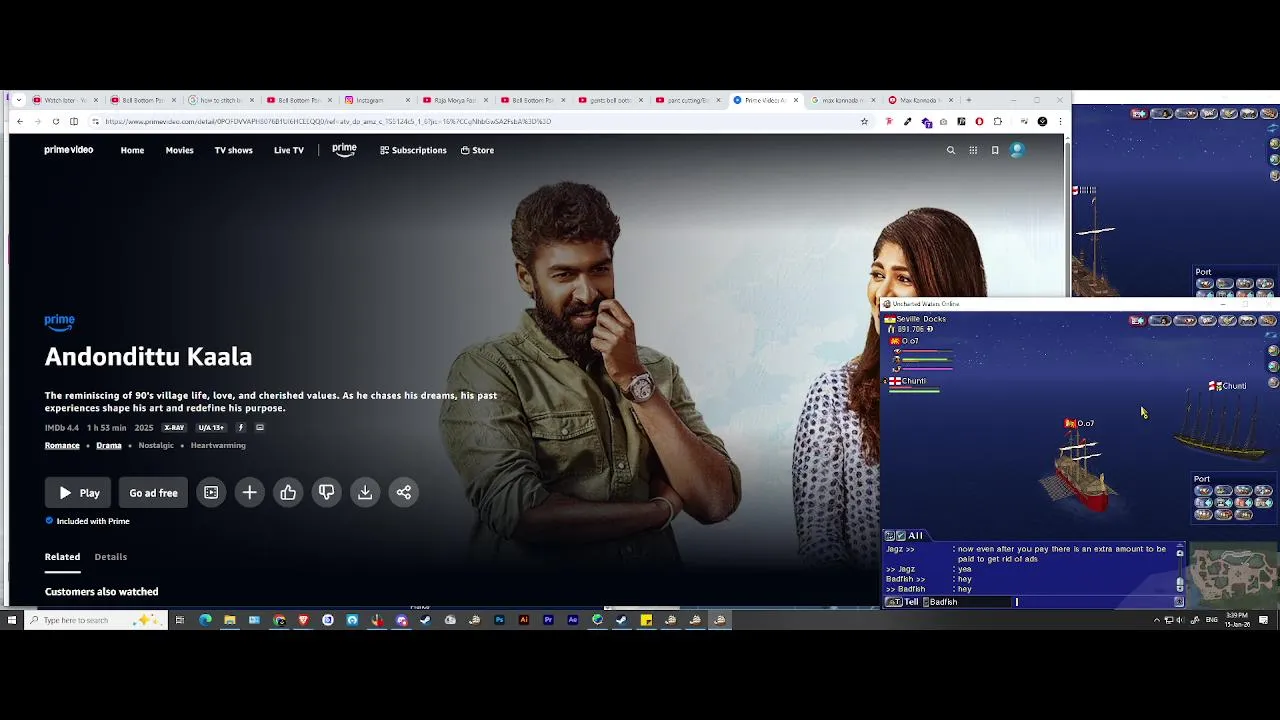Dislike the movie with thumbs down
Image resolution: width=1280 pixels, height=720 pixels.
[x=327, y=492]
